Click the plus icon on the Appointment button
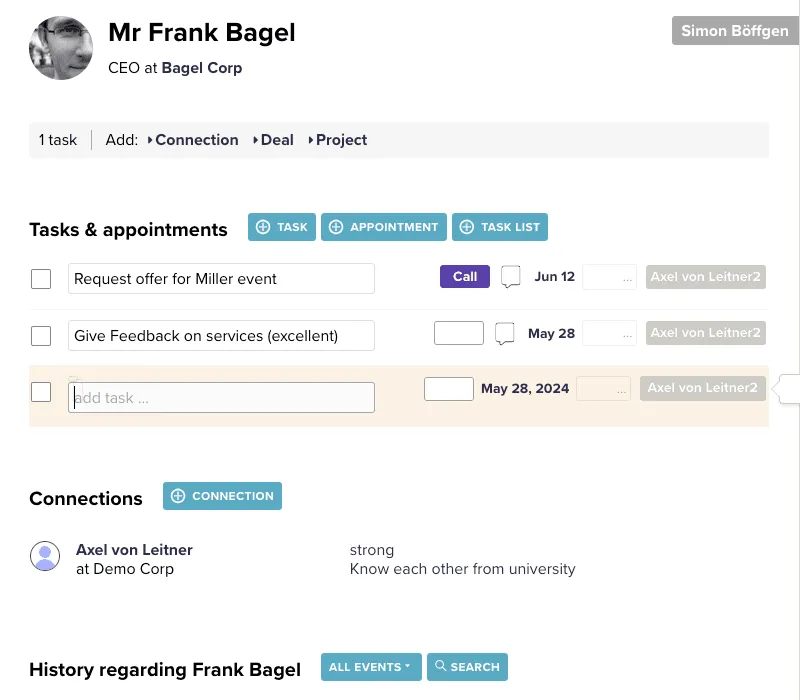The height and width of the screenshot is (700, 800). pos(336,227)
